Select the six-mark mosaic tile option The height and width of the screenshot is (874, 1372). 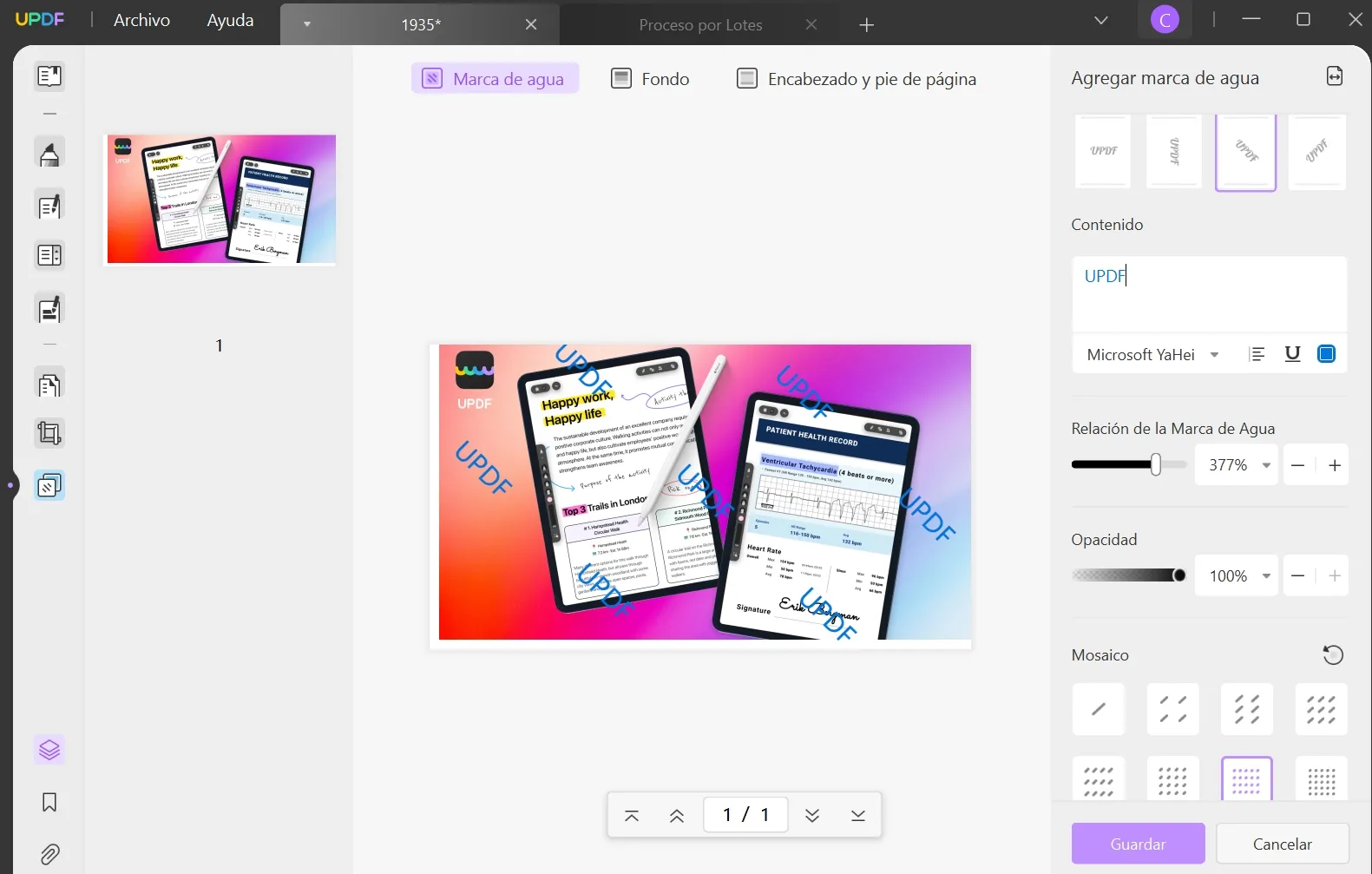[x=1247, y=709]
